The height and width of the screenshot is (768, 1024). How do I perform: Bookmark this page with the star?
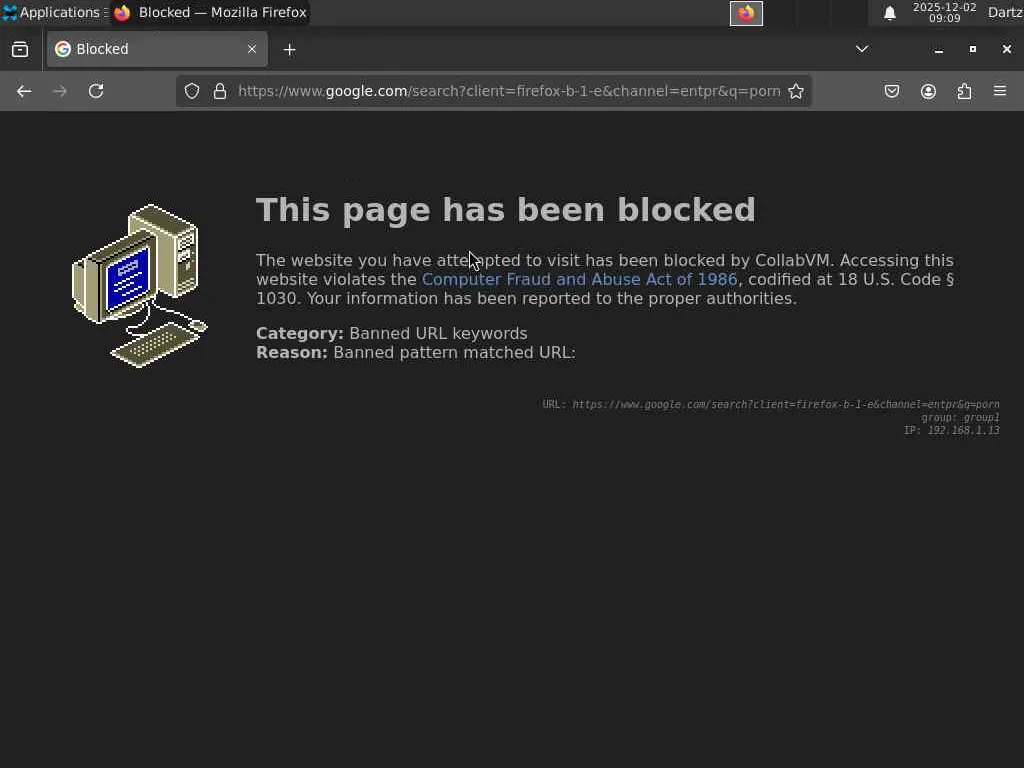tap(795, 91)
